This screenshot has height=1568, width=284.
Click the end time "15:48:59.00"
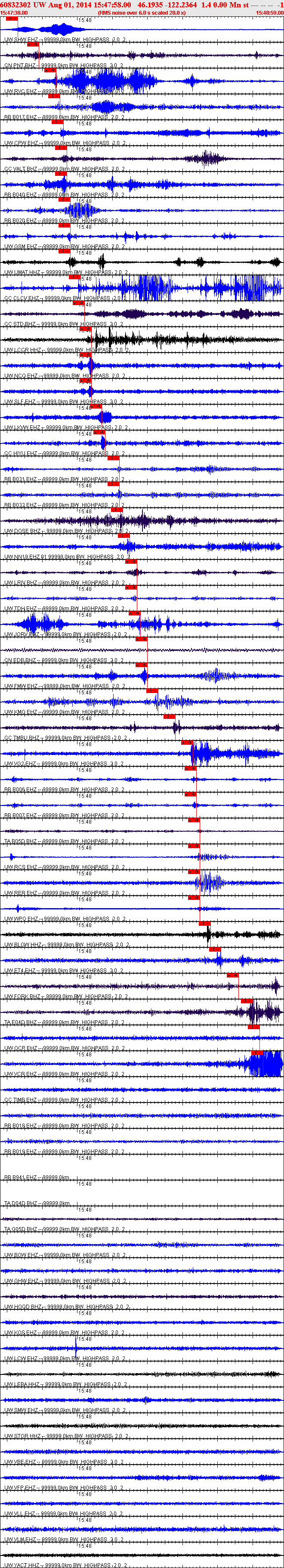point(269,12)
